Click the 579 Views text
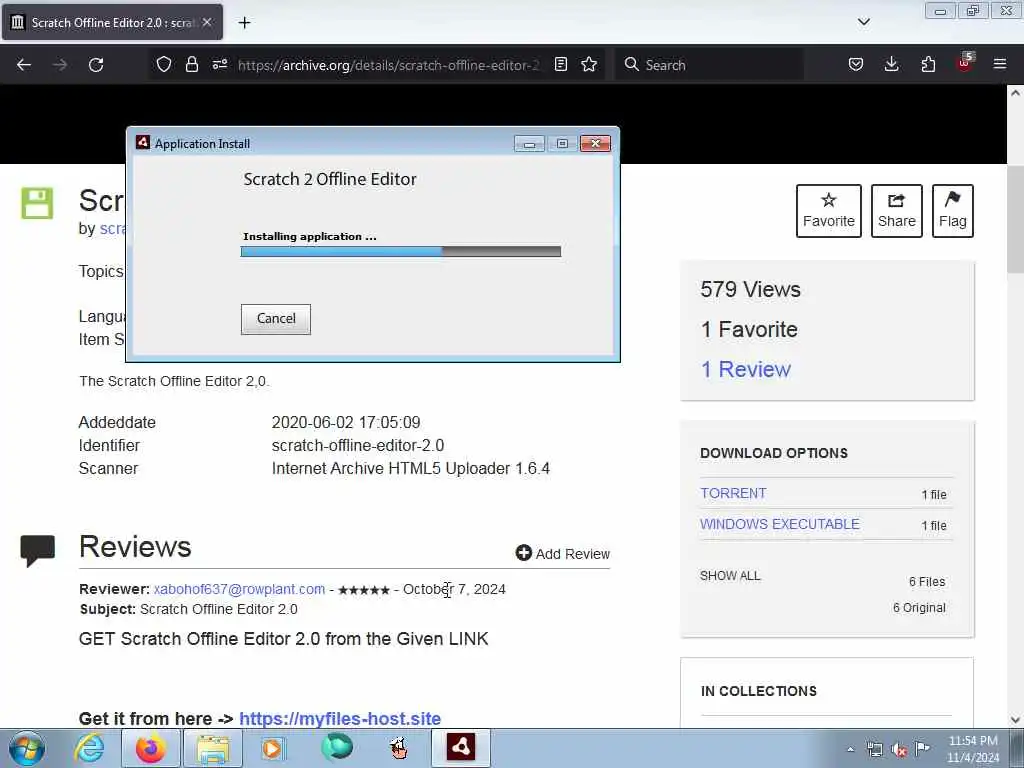Screen dimensions: 1024x768 (x=750, y=289)
